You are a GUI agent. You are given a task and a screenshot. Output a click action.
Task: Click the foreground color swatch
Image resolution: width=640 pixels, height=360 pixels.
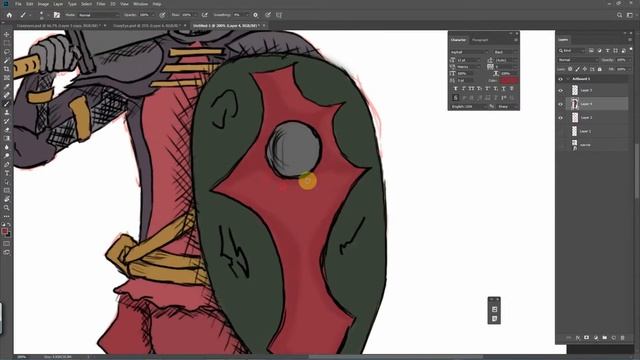click(5, 231)
